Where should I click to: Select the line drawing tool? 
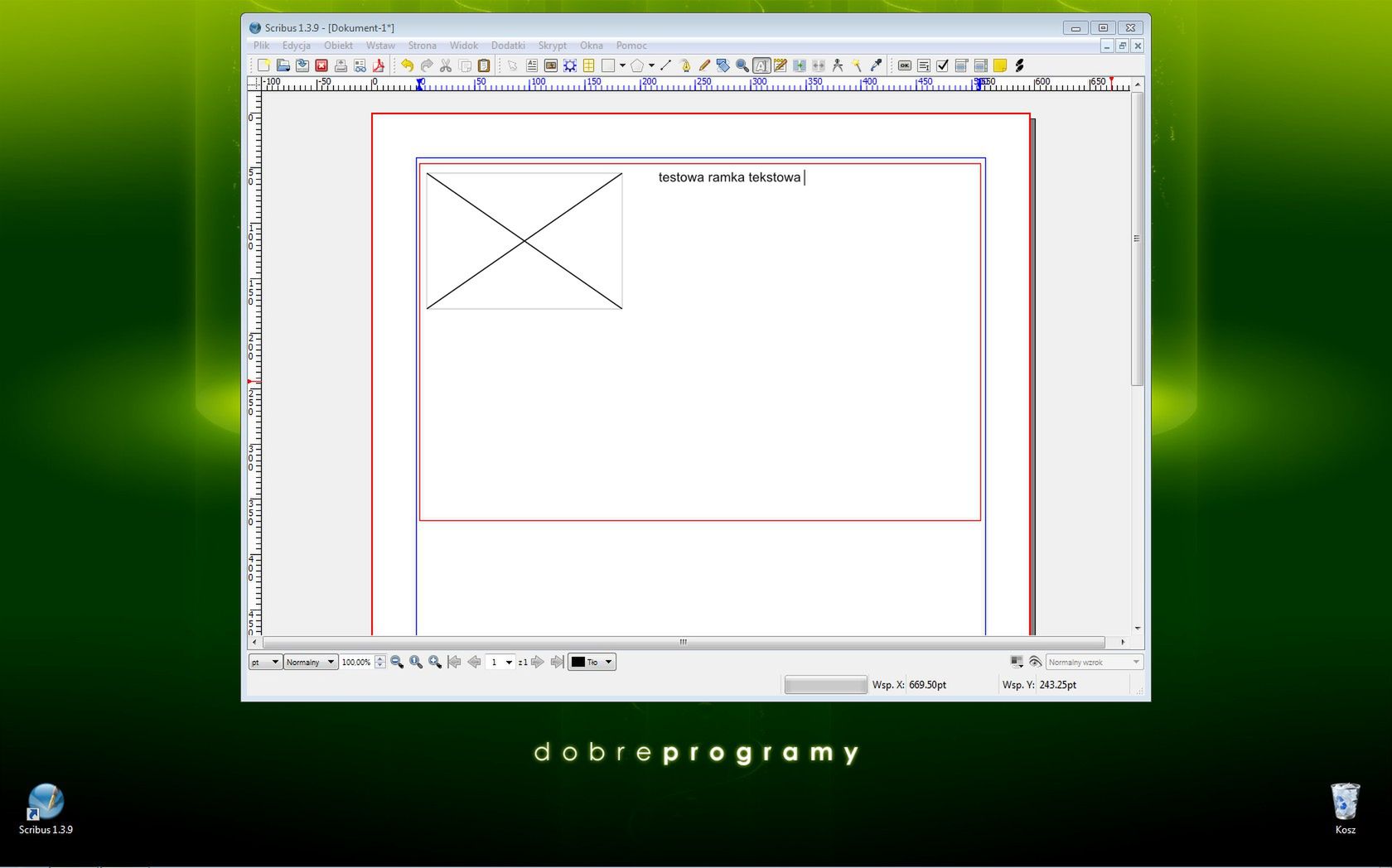point(665,65)
